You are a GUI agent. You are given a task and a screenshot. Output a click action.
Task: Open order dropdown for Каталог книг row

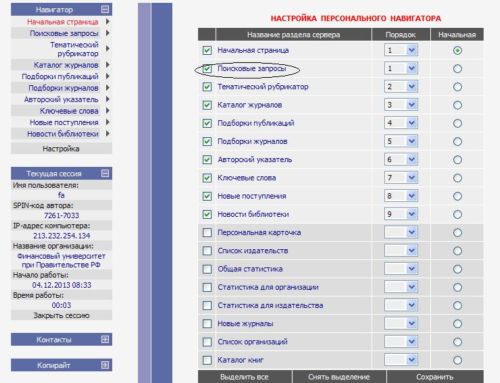click(x=401, y=360)
